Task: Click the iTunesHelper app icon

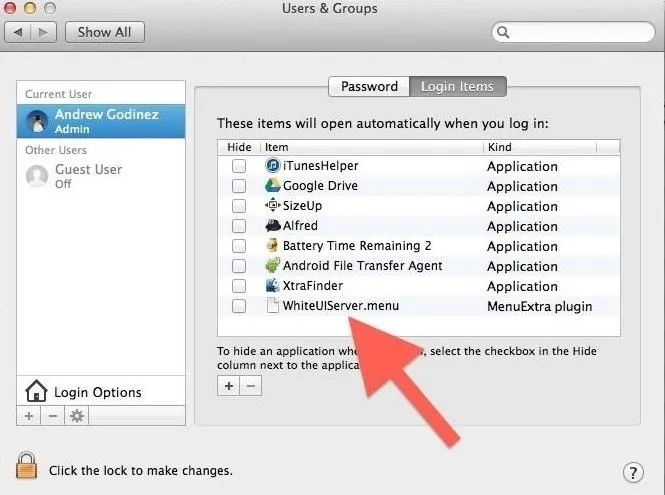Action: [x=272, y=165]
